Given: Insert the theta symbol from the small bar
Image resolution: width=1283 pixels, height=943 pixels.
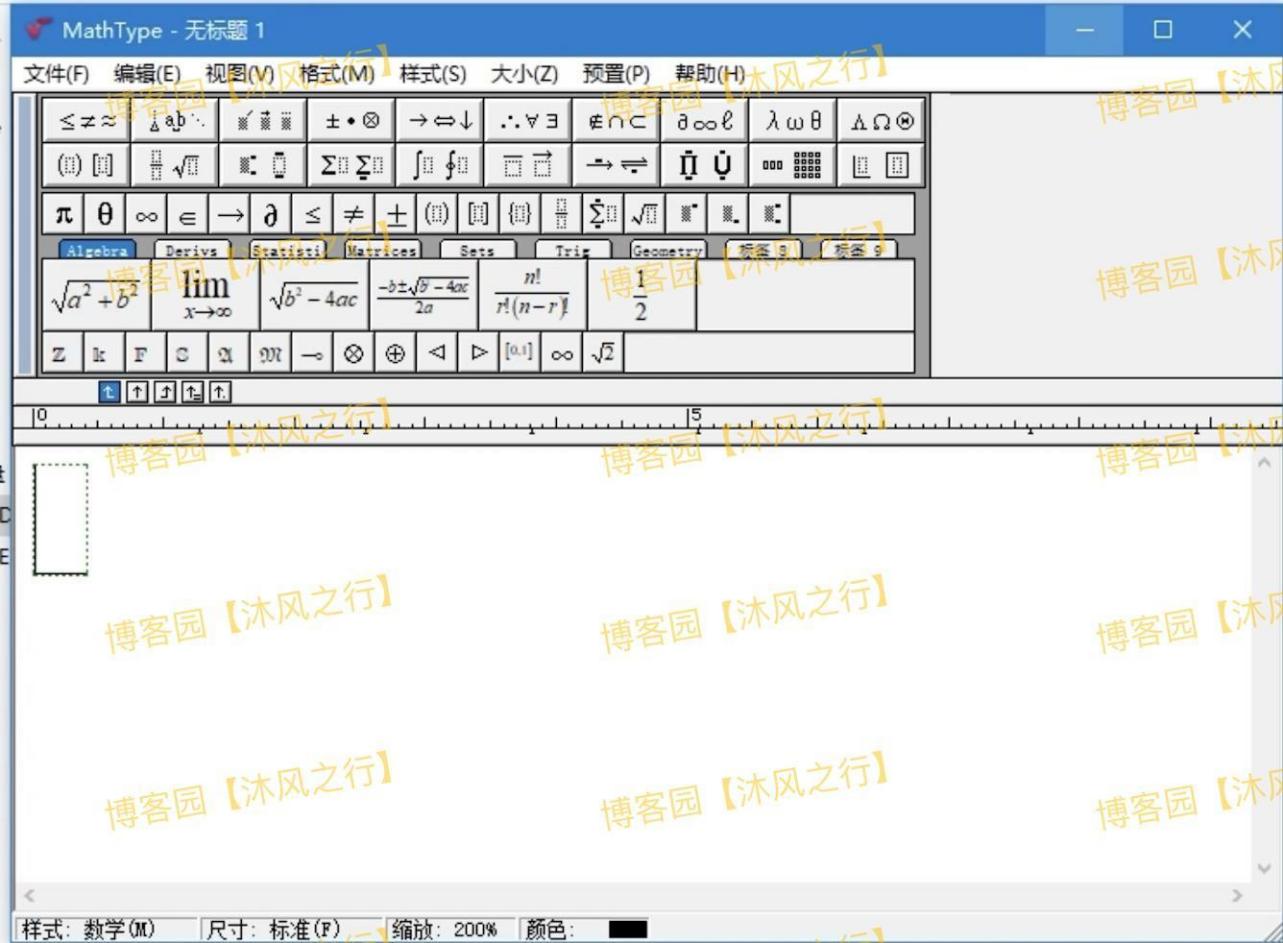Looking at the screenshot, I should [105, 214].
